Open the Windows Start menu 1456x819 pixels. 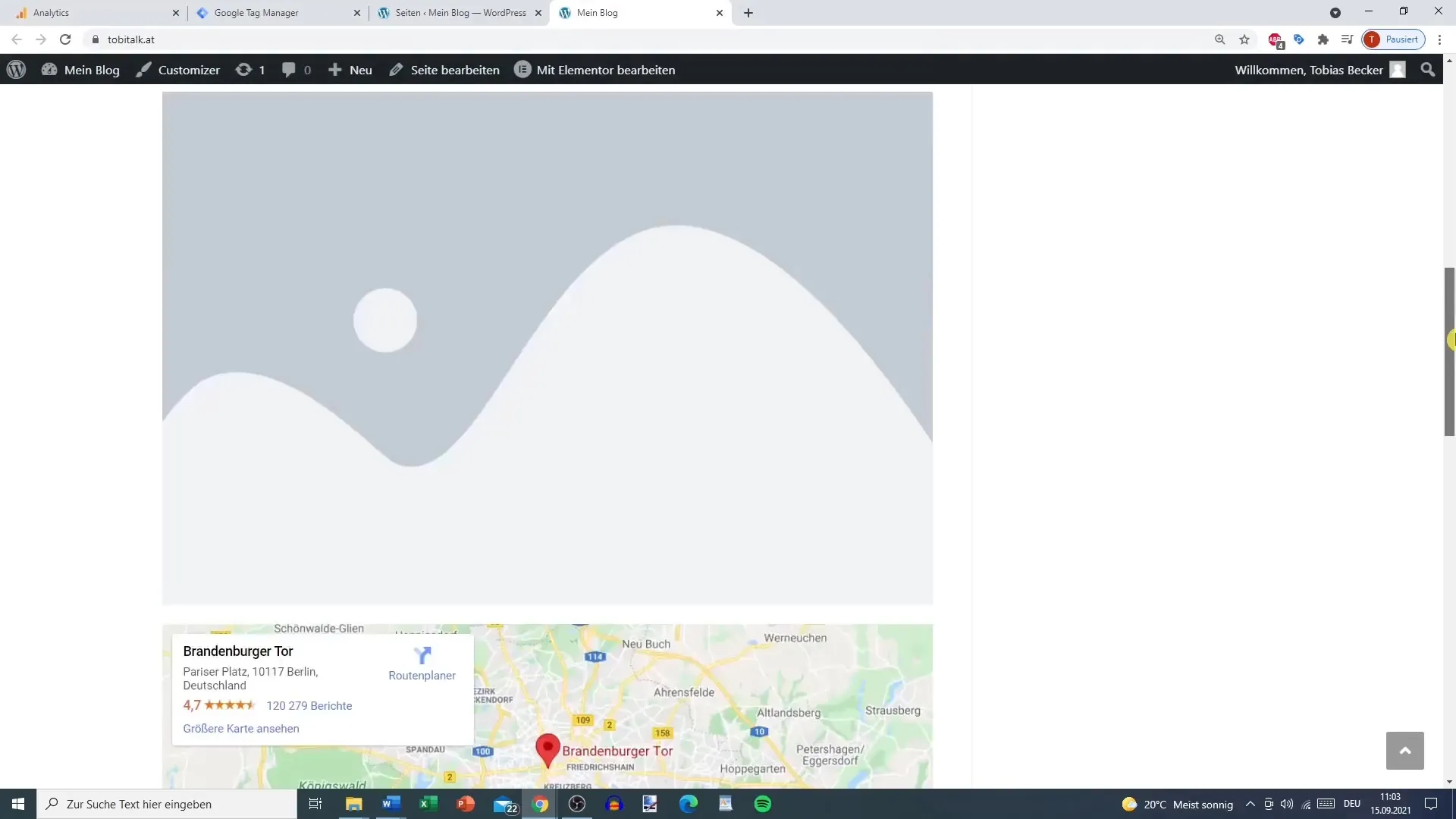coord(18,804)
